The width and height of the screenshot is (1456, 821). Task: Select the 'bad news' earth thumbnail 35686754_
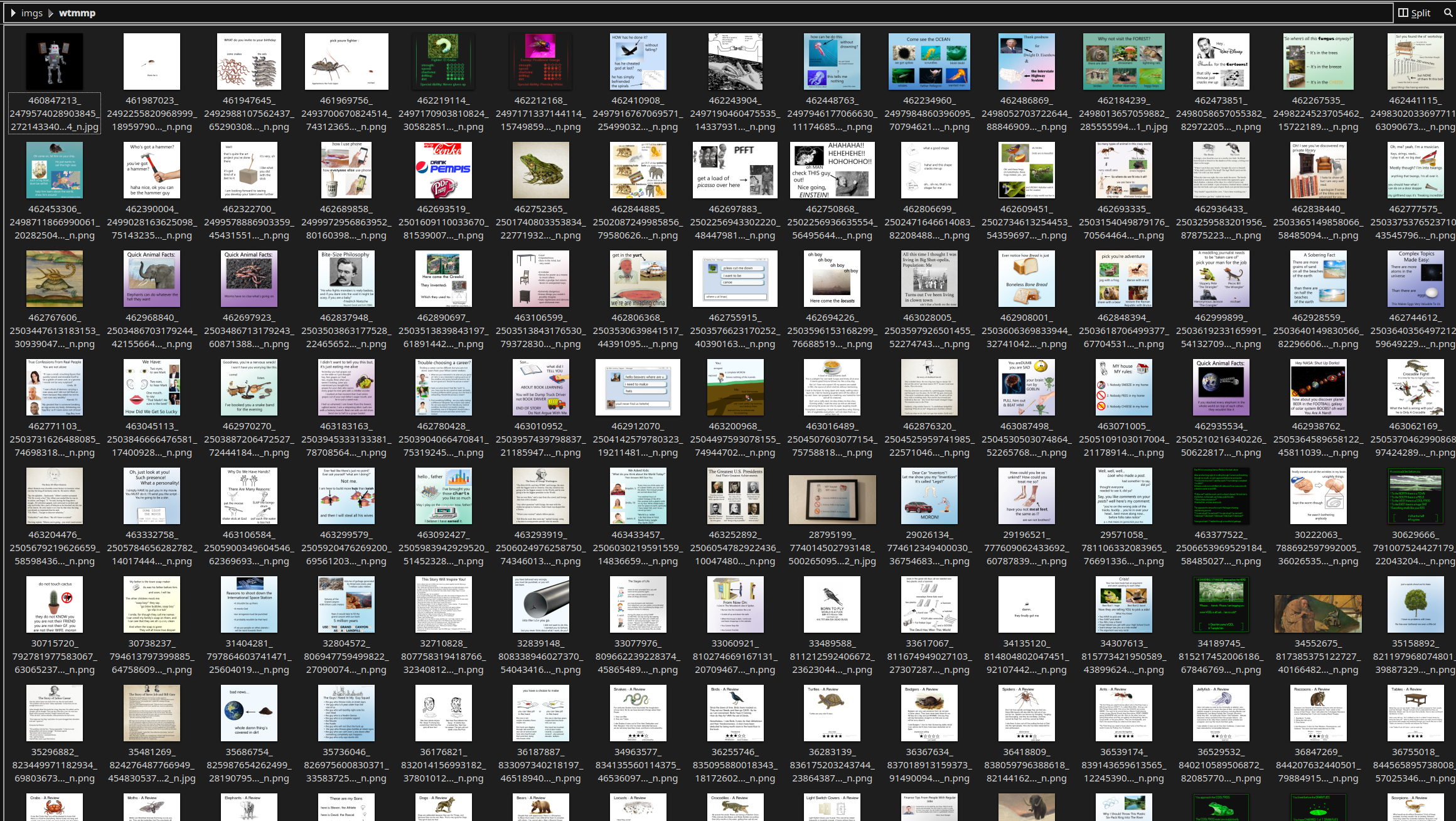click(x=249, y=713)
